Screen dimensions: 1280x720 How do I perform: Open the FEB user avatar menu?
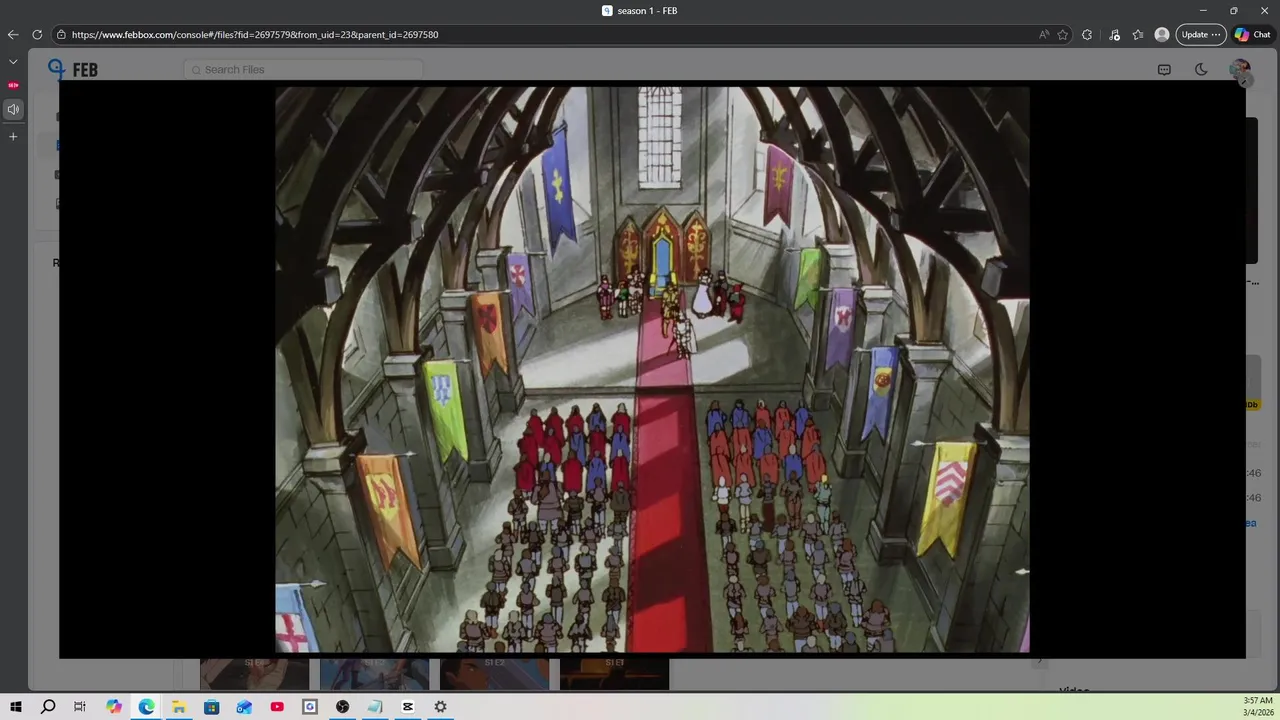coord(1240,69)
